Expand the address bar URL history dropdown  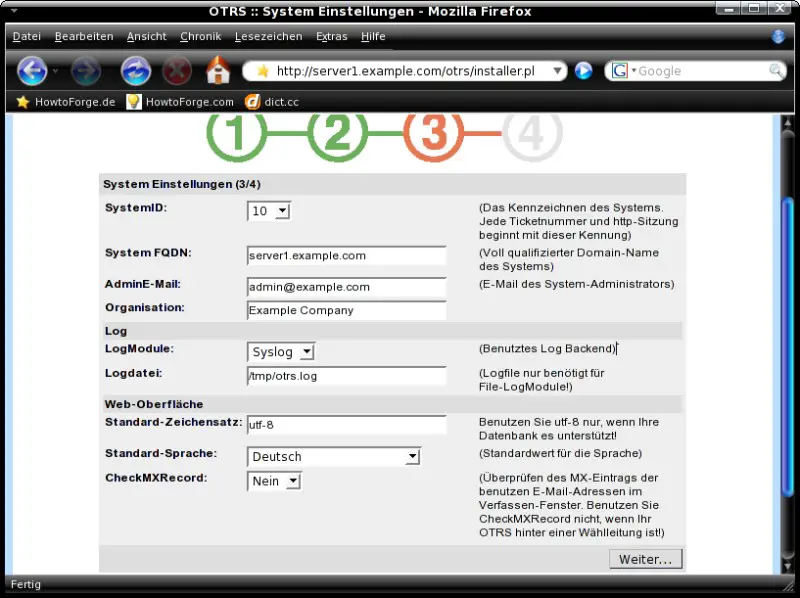pyautogui.click(x=557, y=71)
